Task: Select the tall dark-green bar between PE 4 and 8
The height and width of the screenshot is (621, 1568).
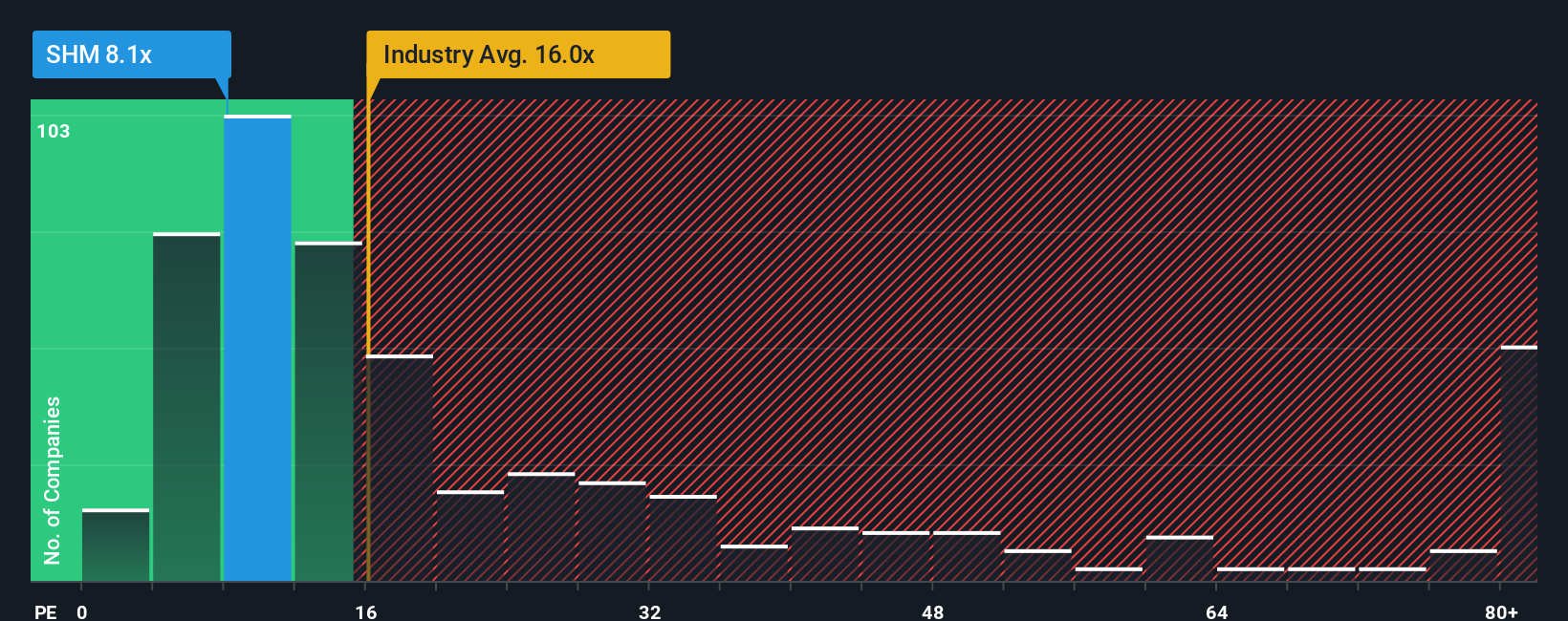Action: click(186, 407)
